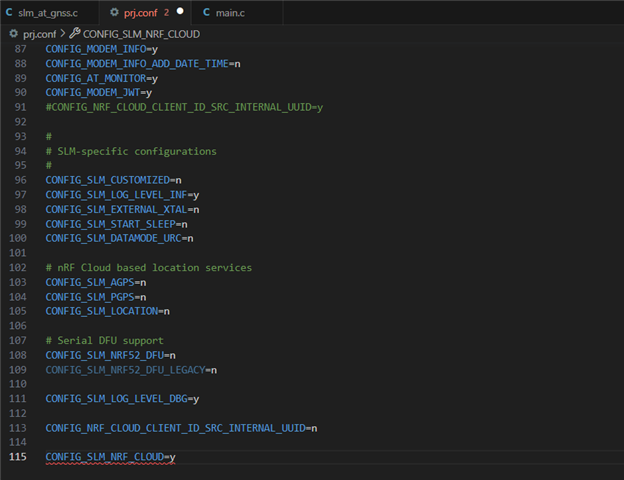Click commented #CONFIG_NRF_CLOUD_CLIENT_ID_SRC_INTERNAL_UUID=y line
The height and width of the screenshot is (480, 624).
coord(184,107)
